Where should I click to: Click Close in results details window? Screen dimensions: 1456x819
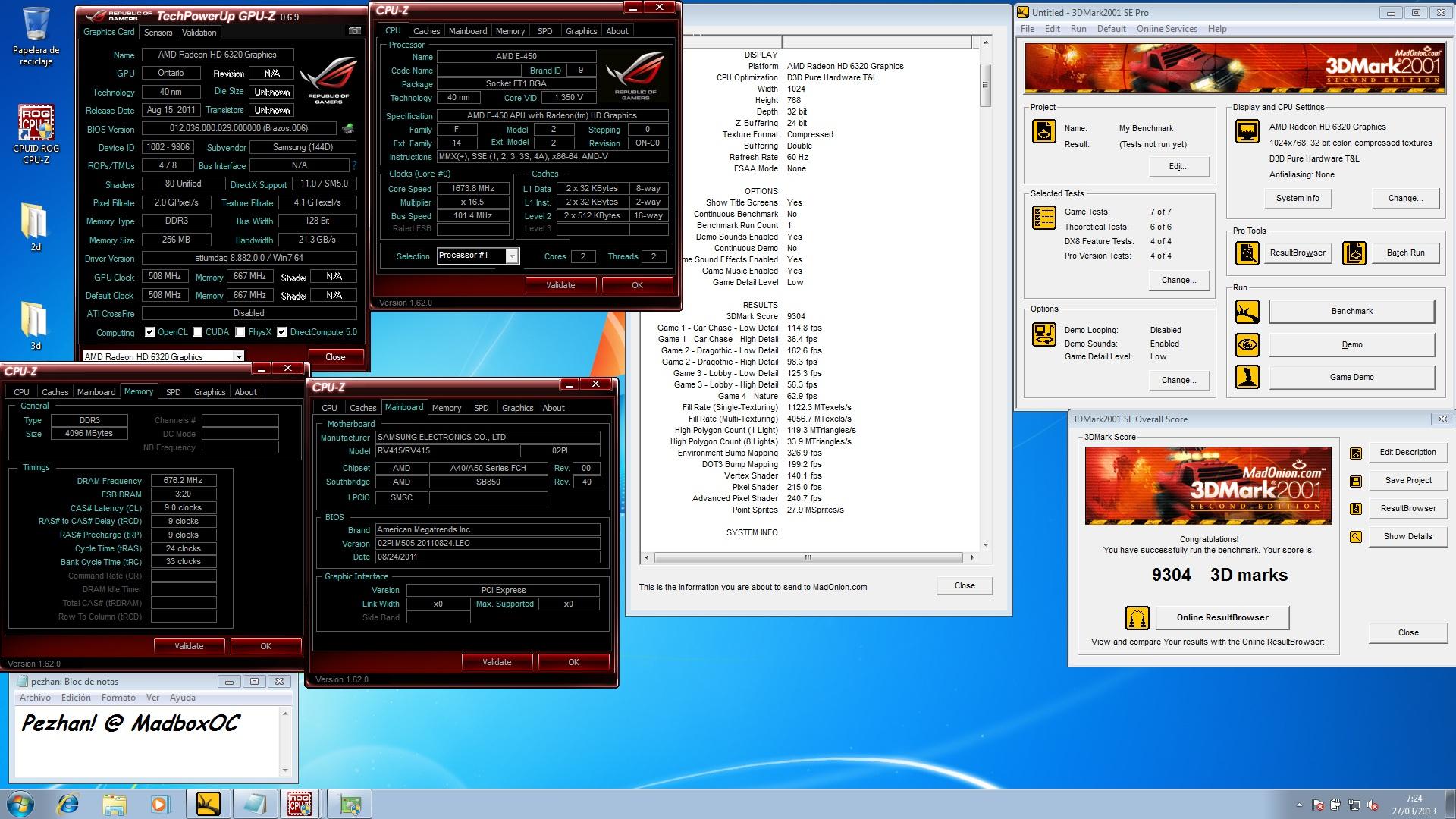[x=965, y=585]
